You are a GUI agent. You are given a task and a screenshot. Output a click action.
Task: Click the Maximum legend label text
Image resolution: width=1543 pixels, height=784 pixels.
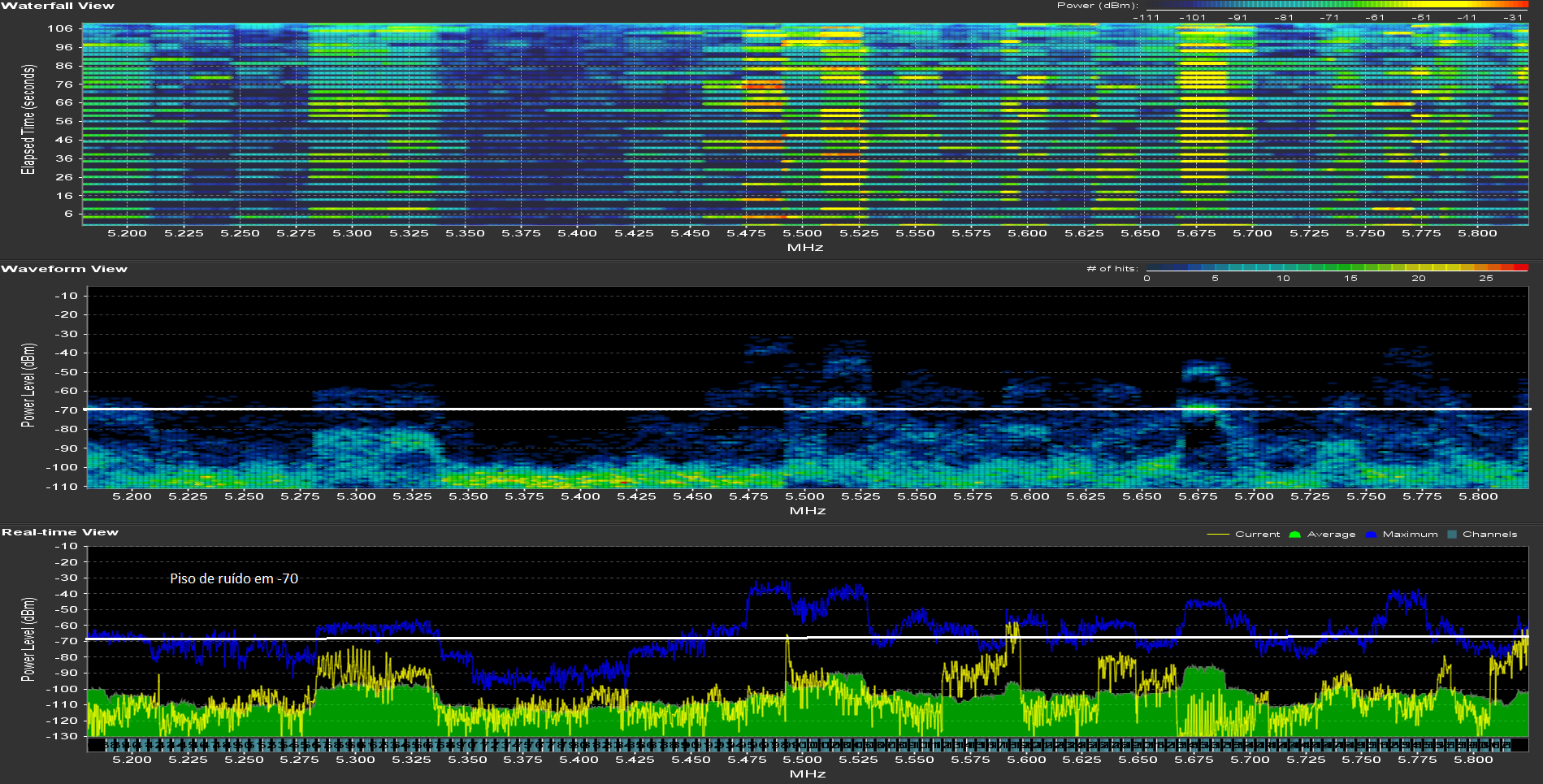(1410, 535)
